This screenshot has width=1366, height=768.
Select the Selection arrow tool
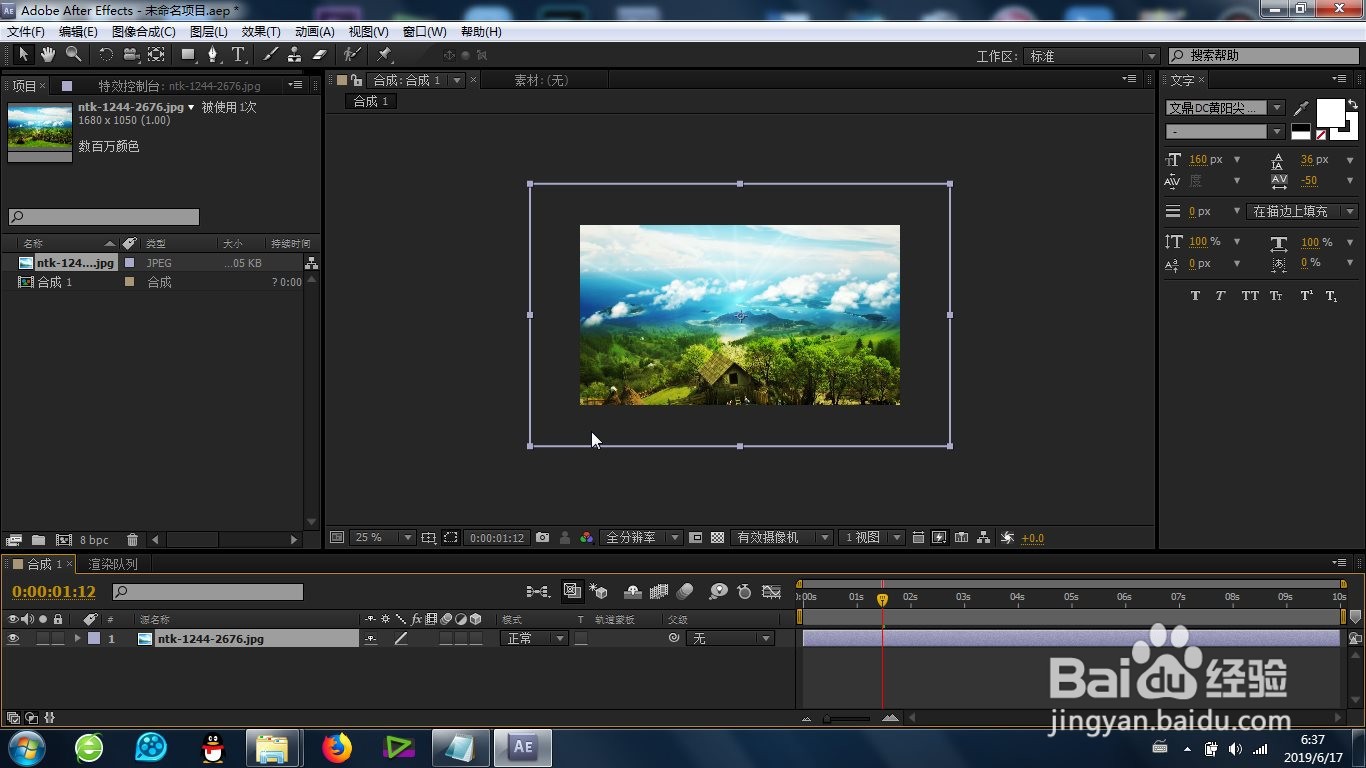point(24,54)
